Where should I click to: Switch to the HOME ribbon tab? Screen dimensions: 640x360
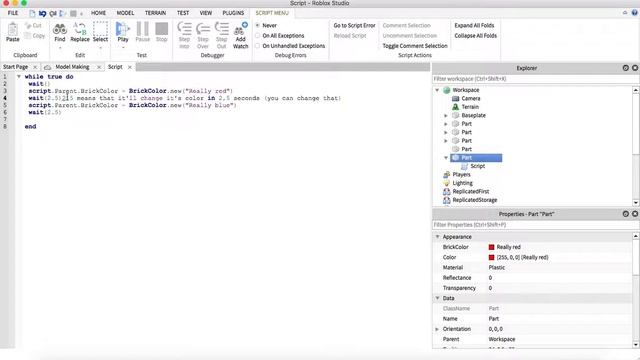click(x=98, y=13)
